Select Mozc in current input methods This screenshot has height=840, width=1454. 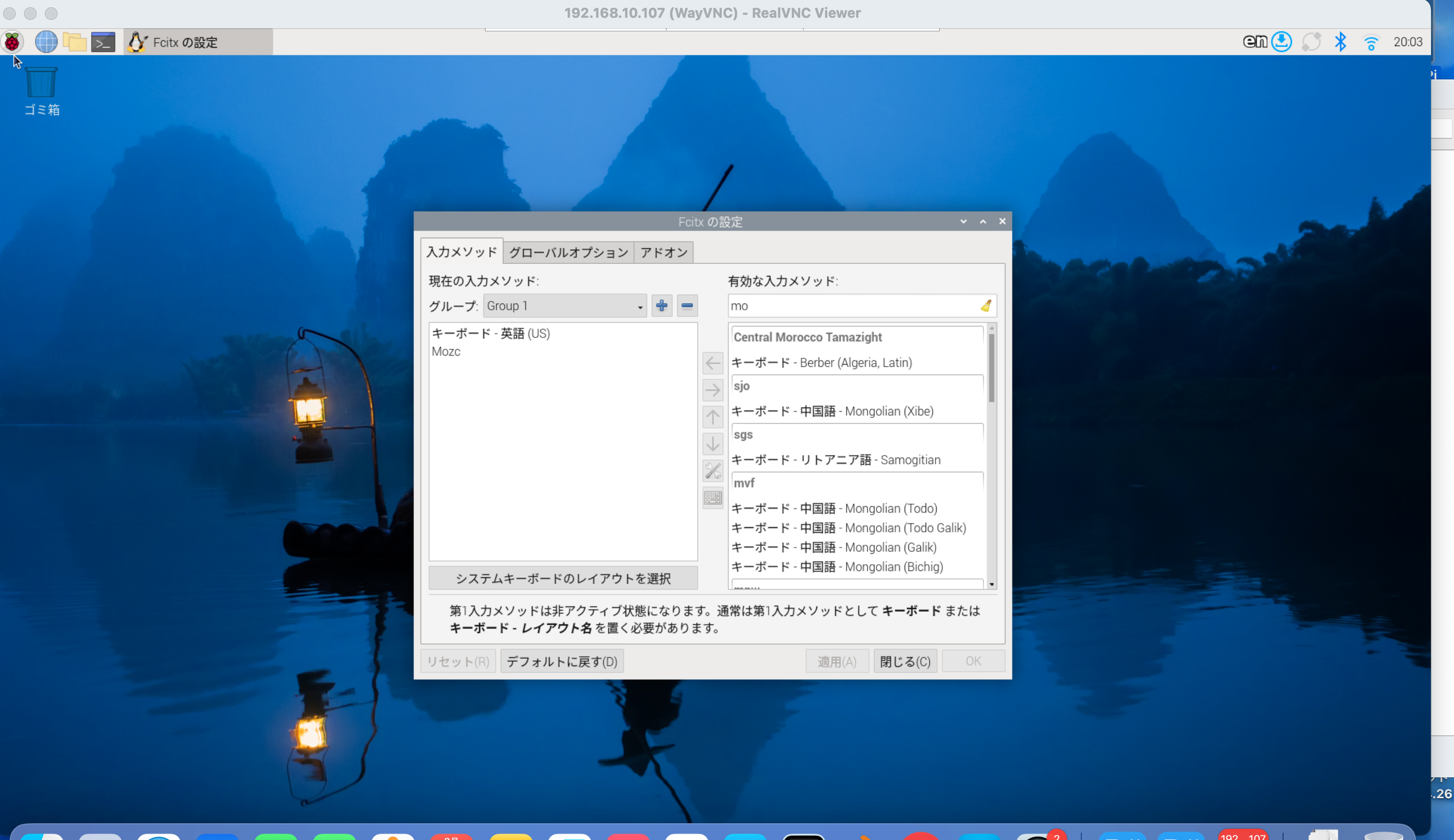(446, 352)
